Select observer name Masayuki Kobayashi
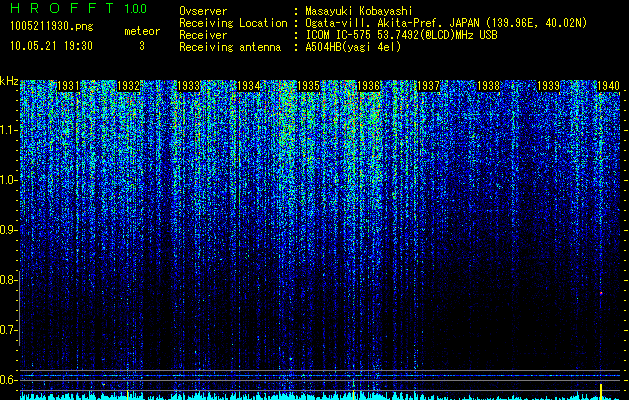The image size is (629, 400). point(359,11)
